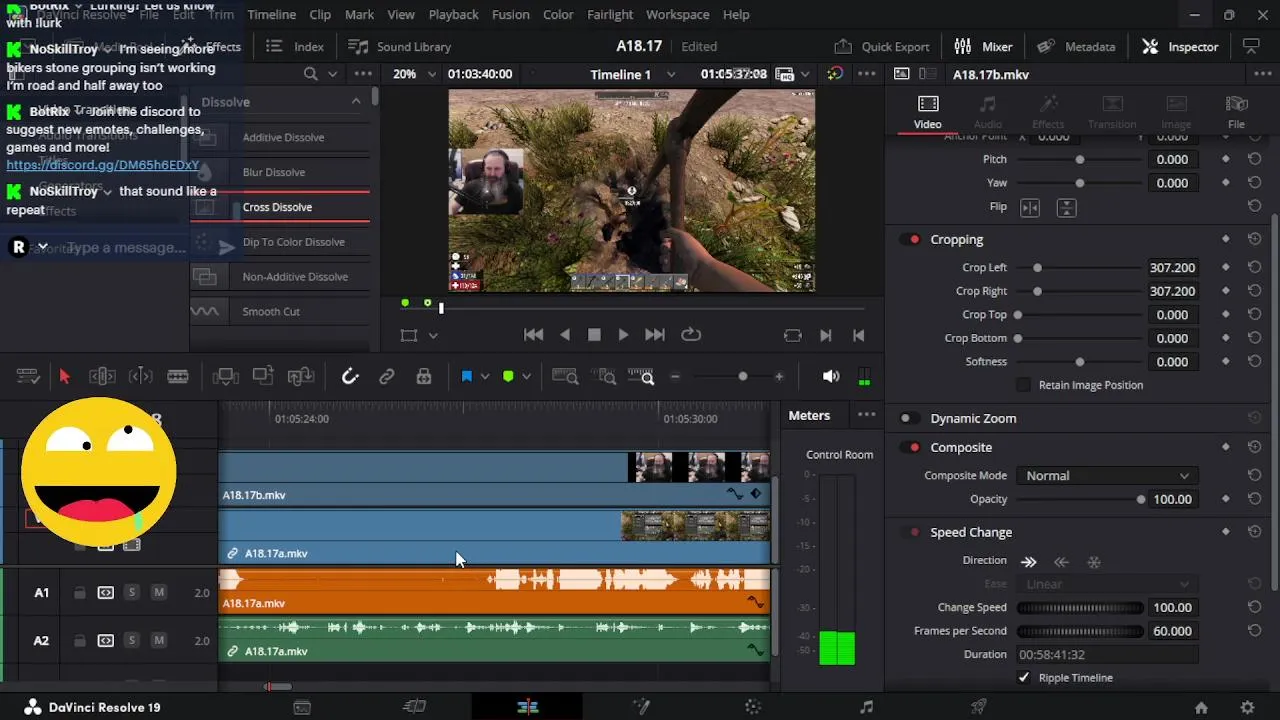Click the Quick Export button
The width and height of the screenshot is (1280, 720).
[x=881, y=46]
